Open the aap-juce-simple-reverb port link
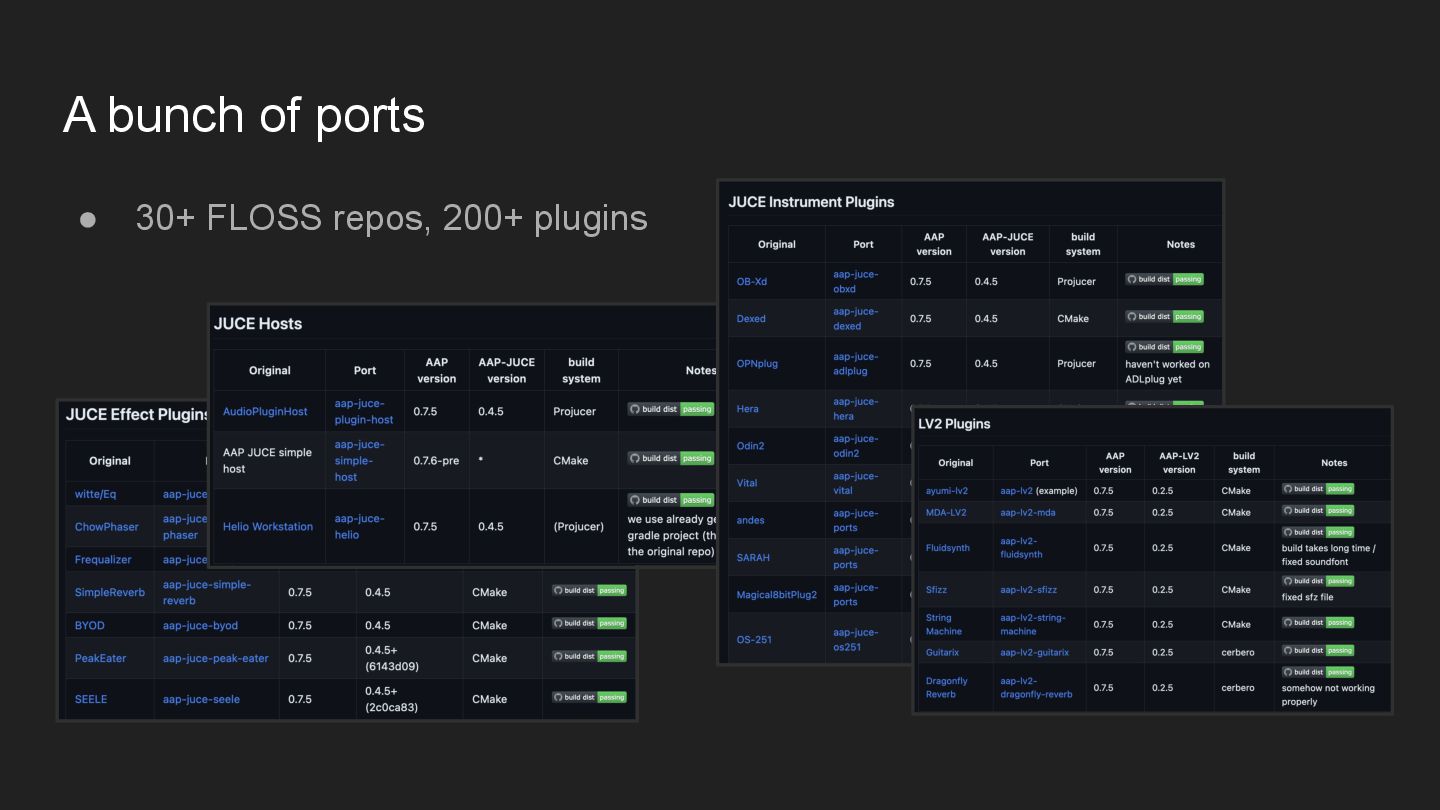This screenshot has width=1440, height=810. pos(207,592)
